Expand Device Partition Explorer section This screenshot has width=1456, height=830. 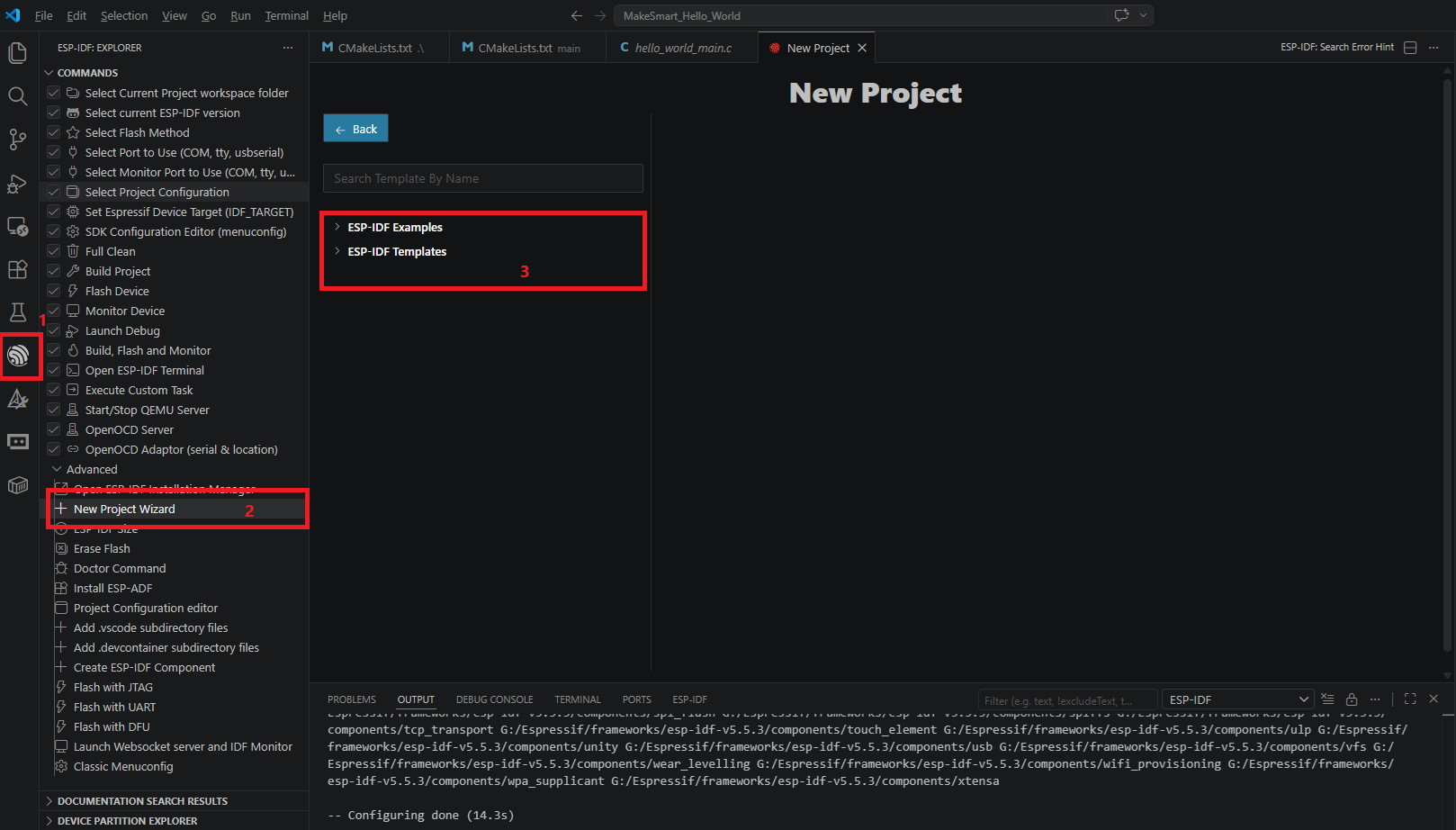49,821
